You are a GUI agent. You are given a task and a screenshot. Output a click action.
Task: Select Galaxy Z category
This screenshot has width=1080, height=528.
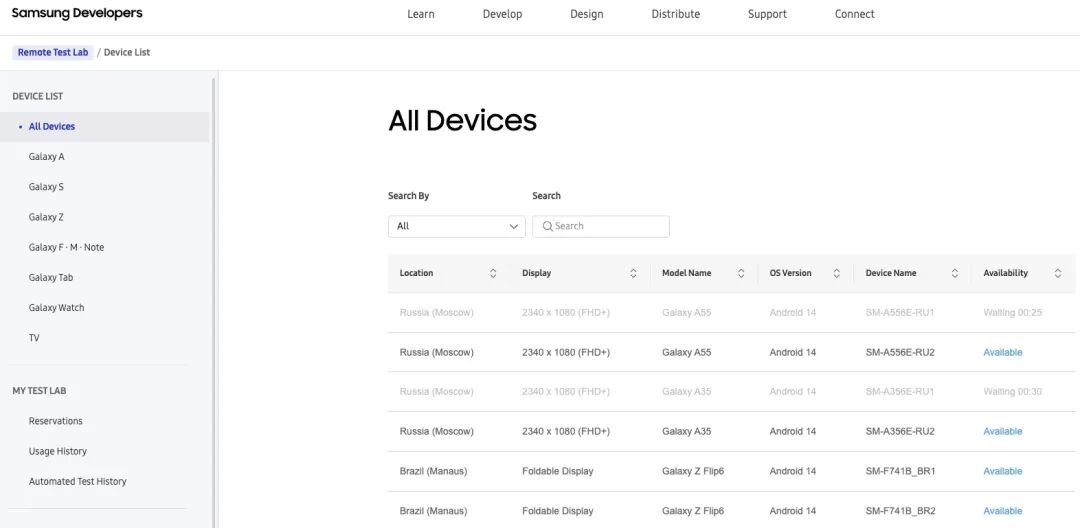[46, 218]
